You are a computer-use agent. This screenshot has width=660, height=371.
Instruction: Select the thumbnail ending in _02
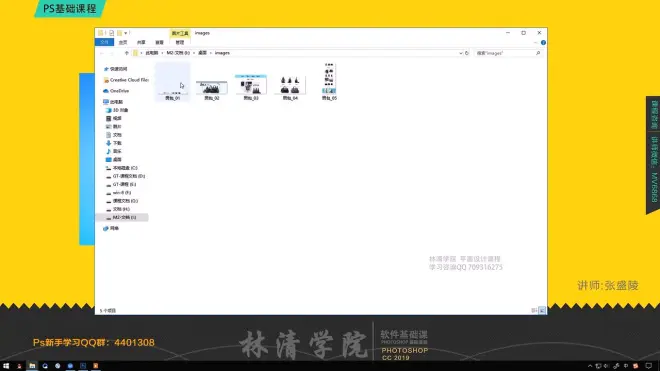tap(212, 89)
